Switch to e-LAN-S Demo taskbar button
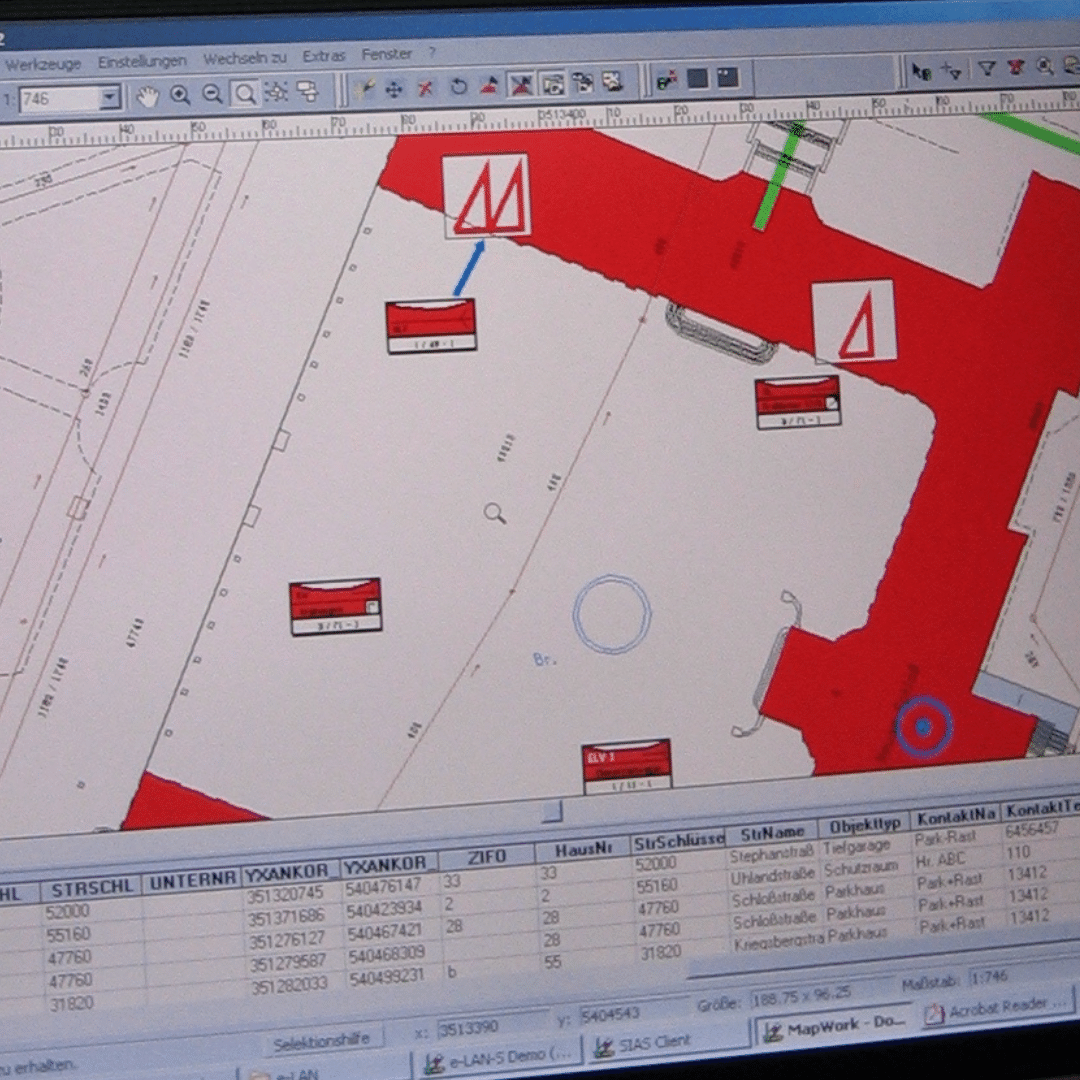The height and width of the screenshot is (1080, 1080). coord(499,1059)
